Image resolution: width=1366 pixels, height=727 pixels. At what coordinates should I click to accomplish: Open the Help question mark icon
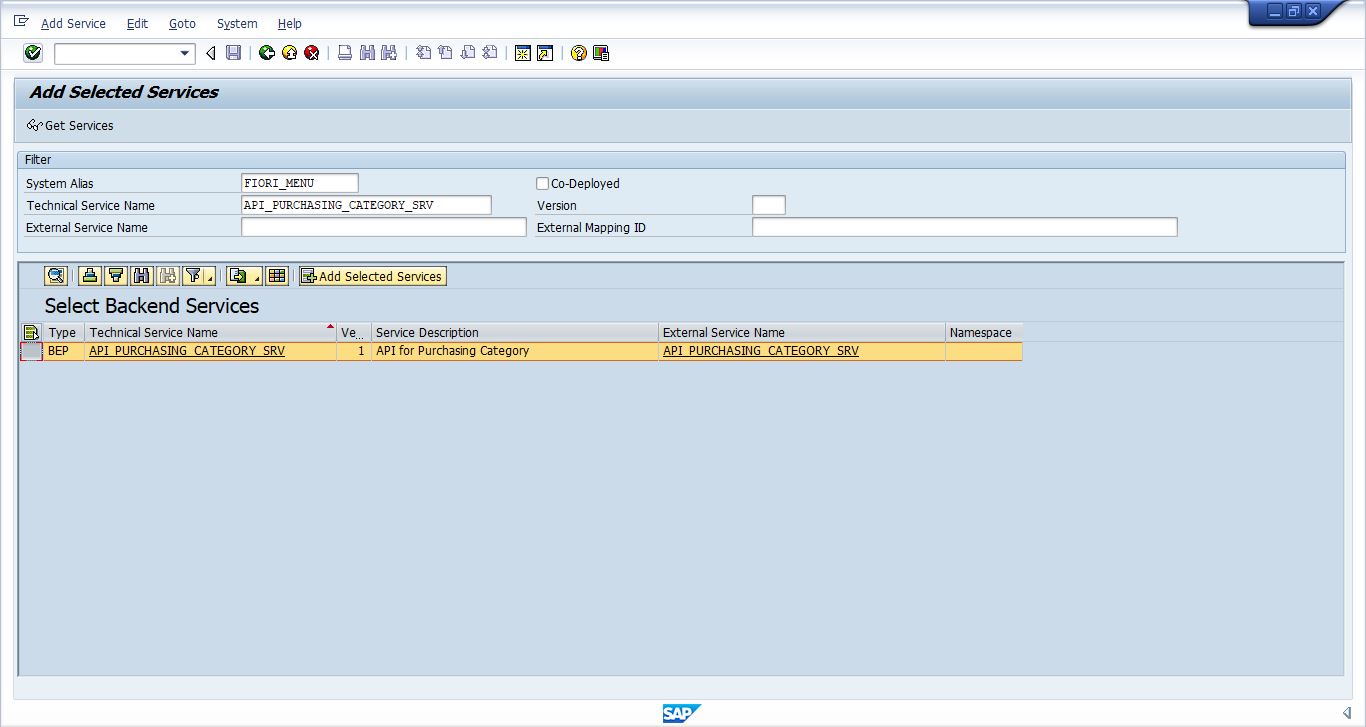tap(578, 53)
